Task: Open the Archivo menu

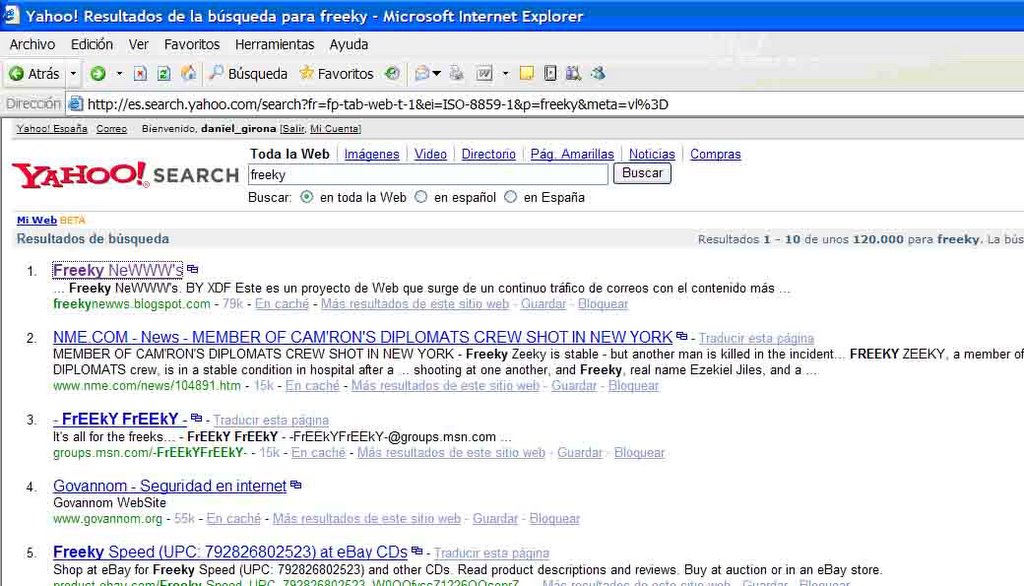Action: pyautogui.click(x=32, y=44)
